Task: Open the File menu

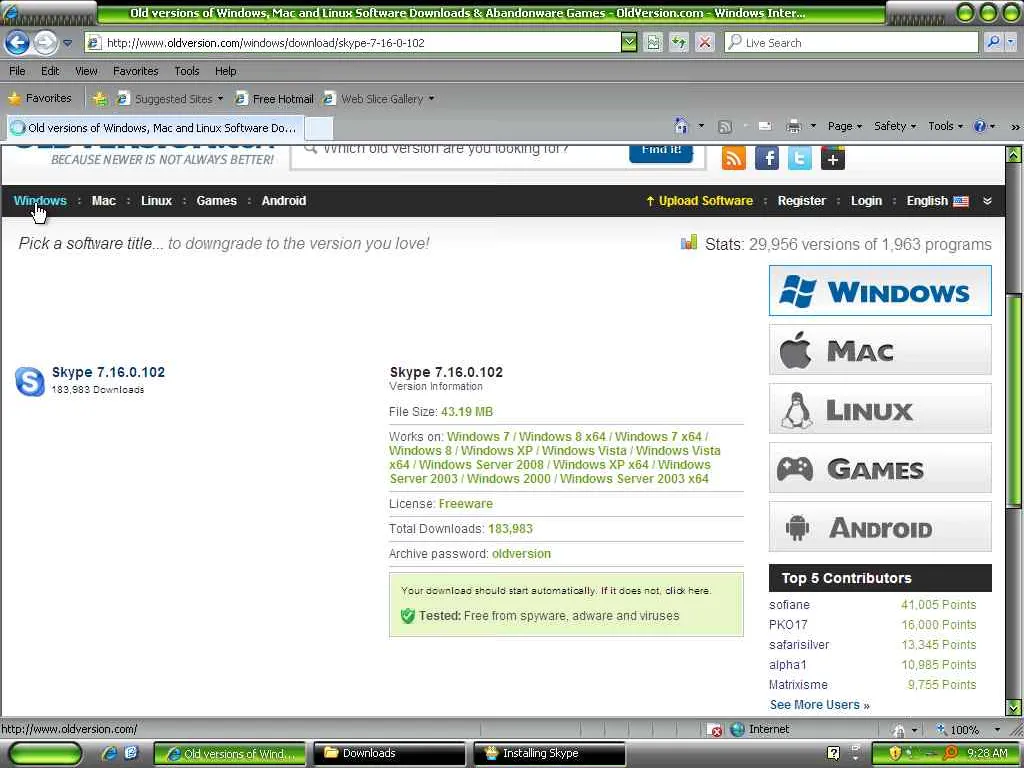Action: coord(18,71)
